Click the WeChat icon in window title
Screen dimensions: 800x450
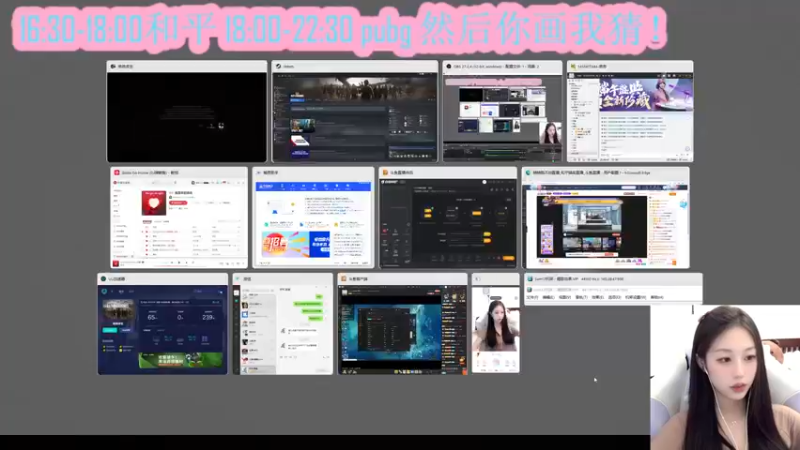(x=238, y=279)
